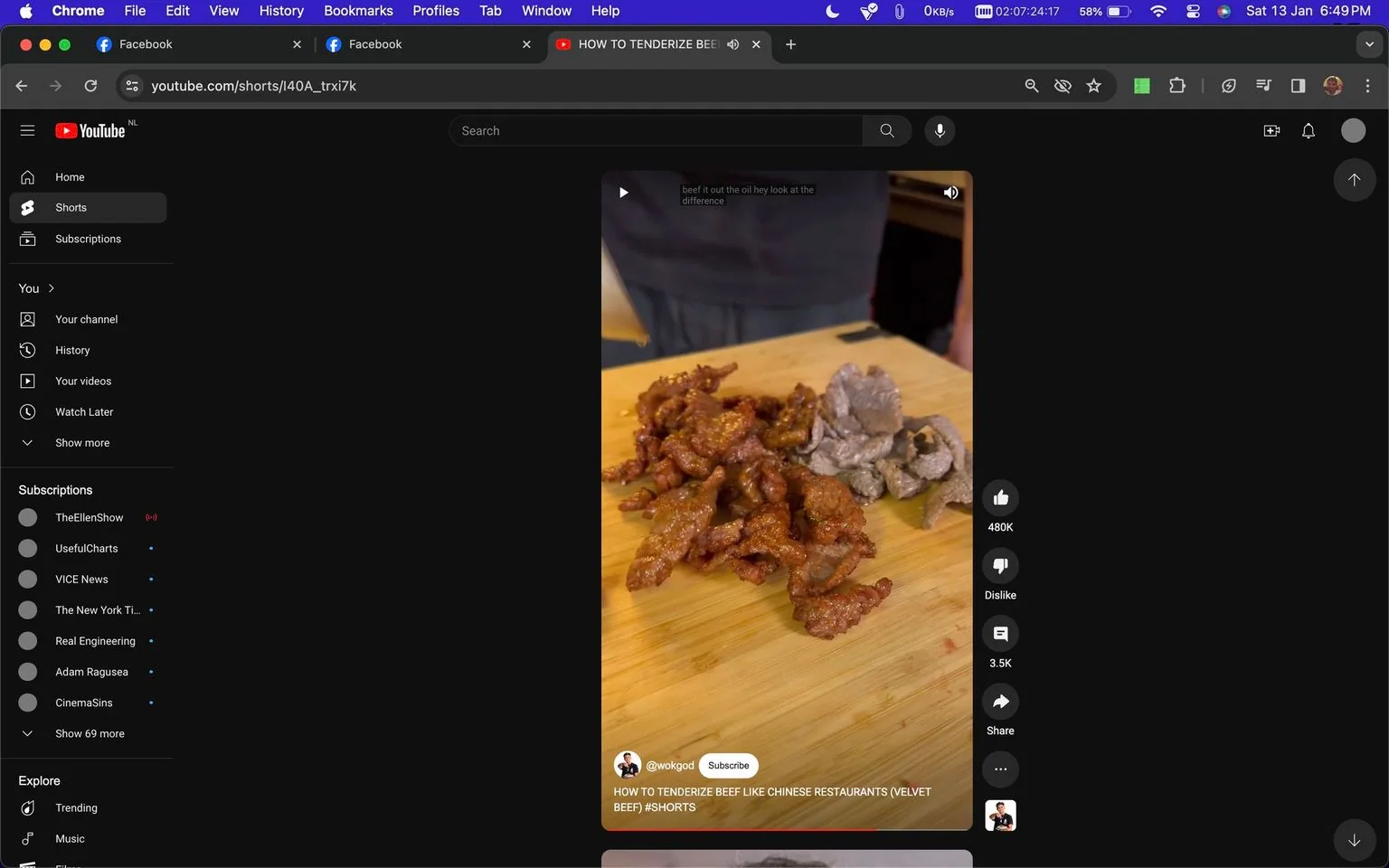The height and width of the screenshot is (868, 1389).
Task: Open the sound sample thumbnail
Action: (1000, 816)
